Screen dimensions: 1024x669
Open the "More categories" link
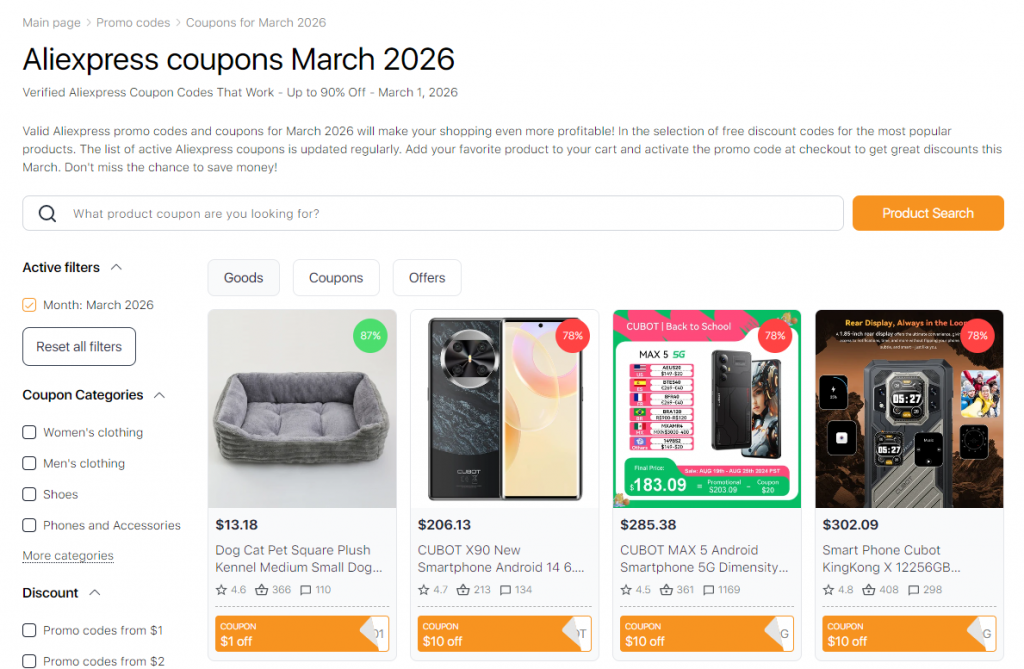(x=67, y=555)
